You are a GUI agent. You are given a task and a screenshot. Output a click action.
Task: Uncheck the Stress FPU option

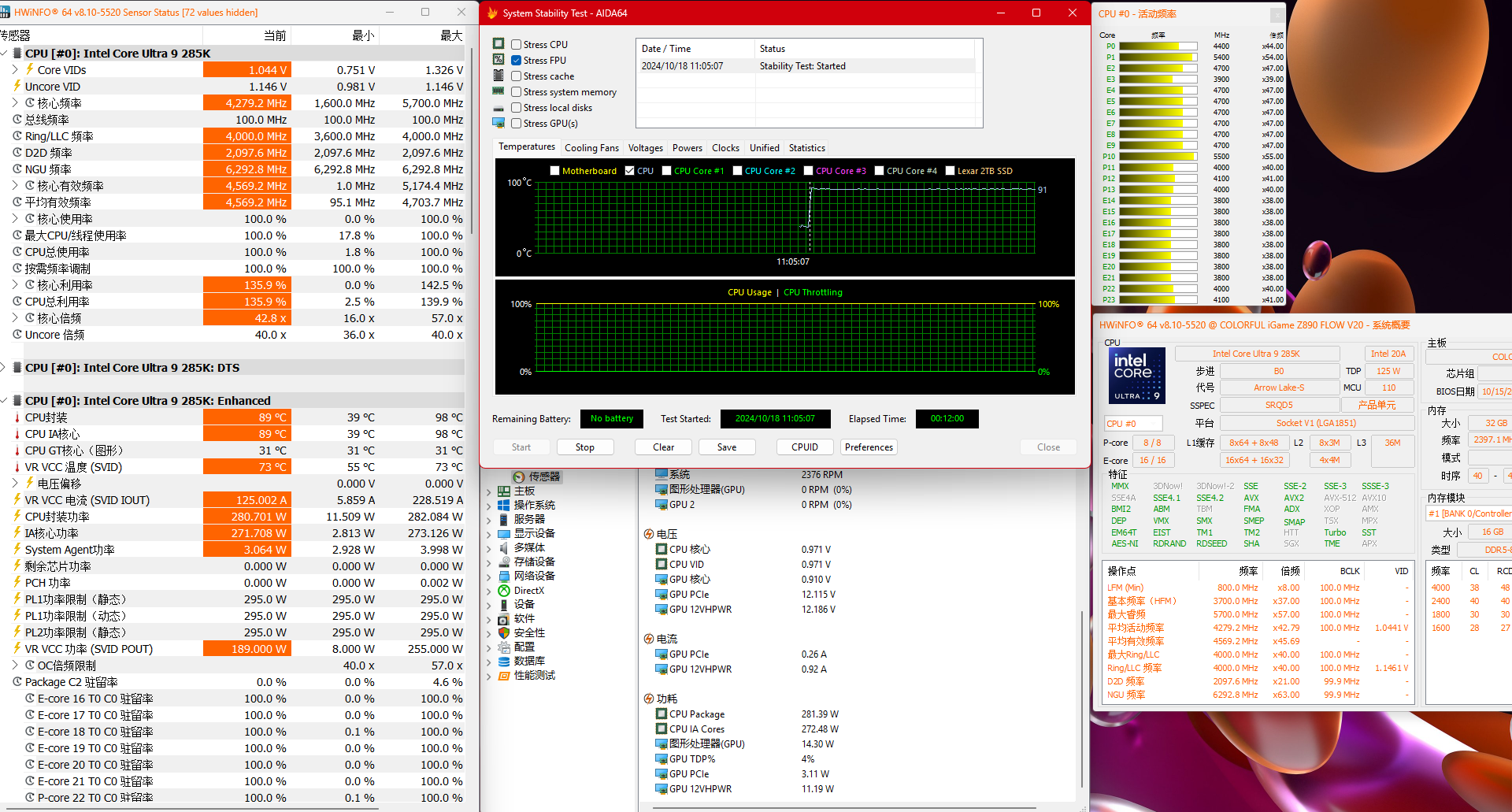click(517, 61)
